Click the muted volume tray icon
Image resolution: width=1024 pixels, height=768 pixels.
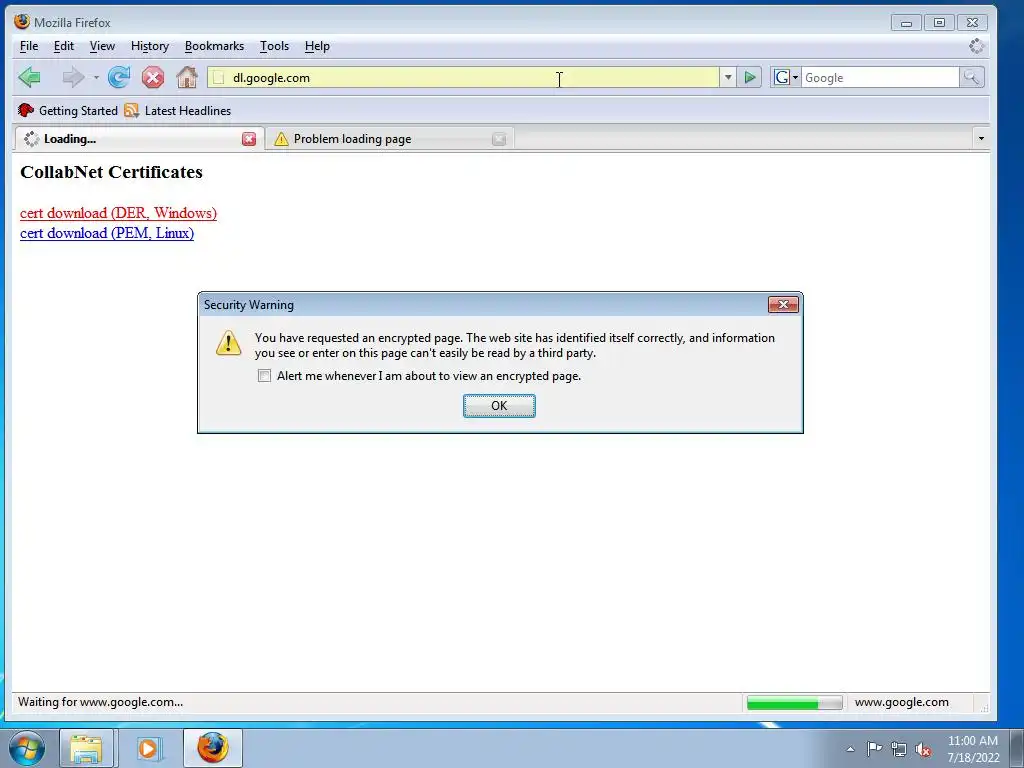point(923,749)
